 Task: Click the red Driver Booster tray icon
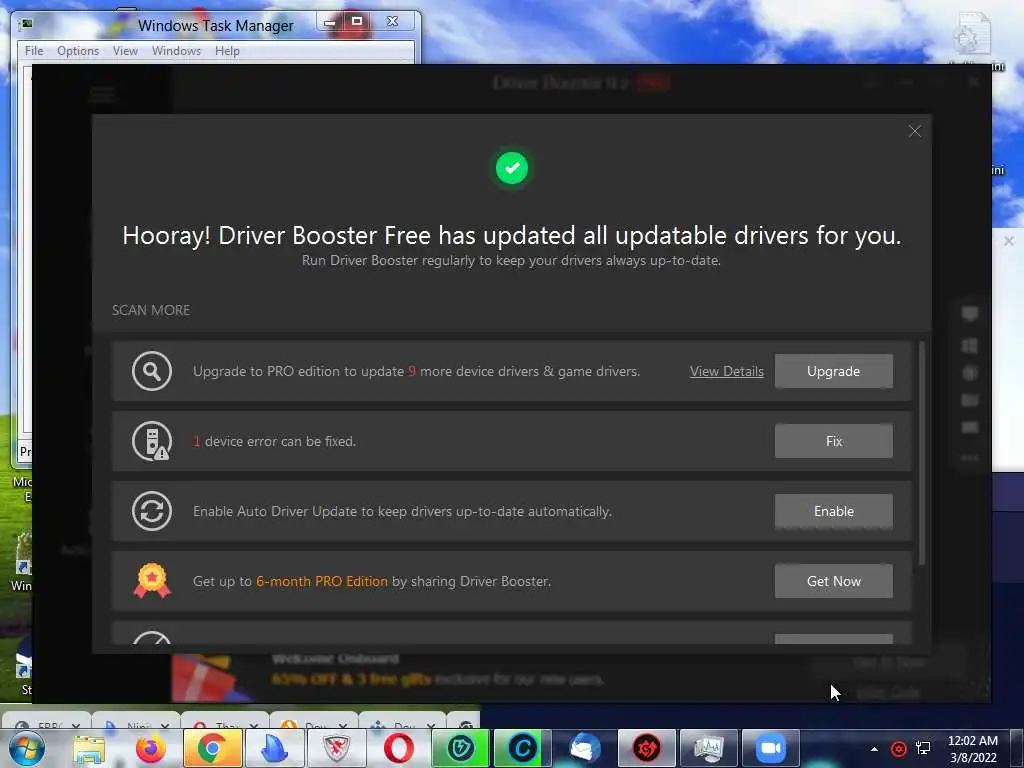tap(899, 749)
